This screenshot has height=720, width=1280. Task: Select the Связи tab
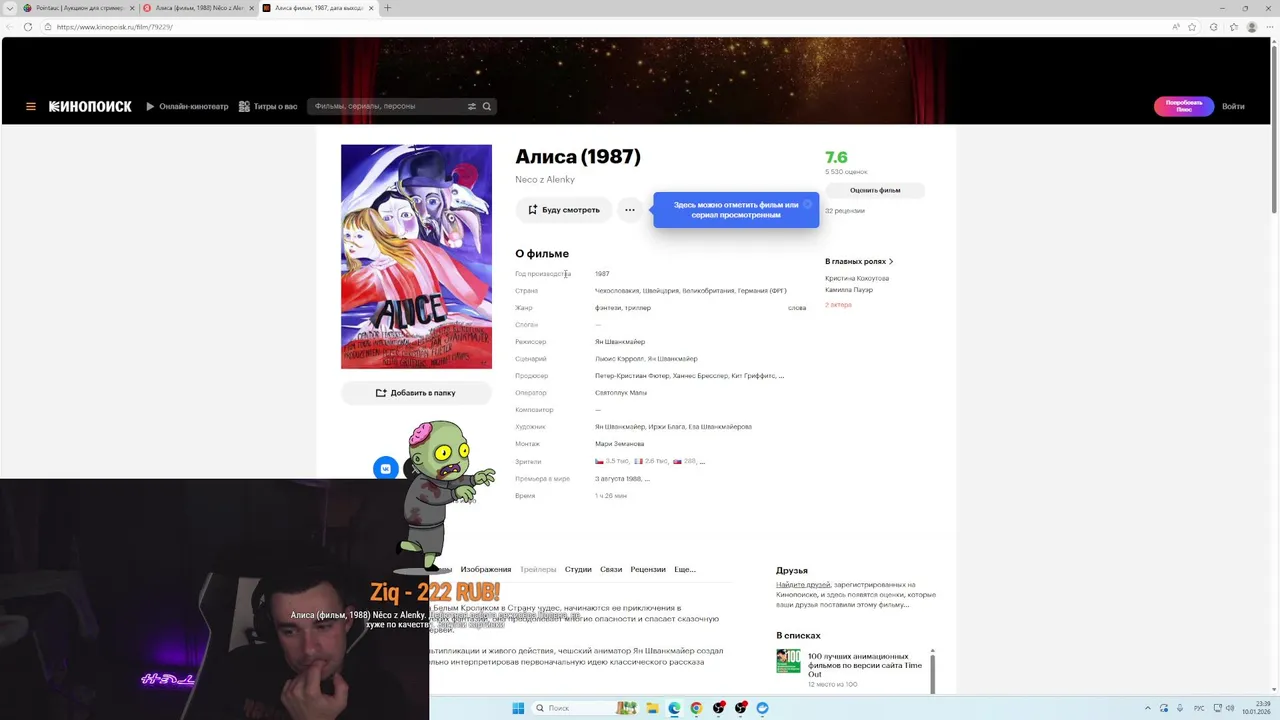(x=611, y=570)
